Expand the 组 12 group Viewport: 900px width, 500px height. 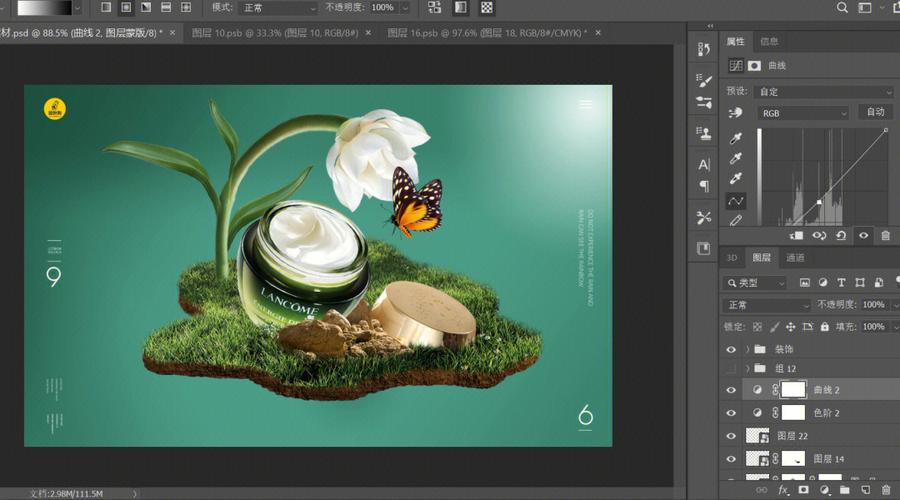point(747,369)
